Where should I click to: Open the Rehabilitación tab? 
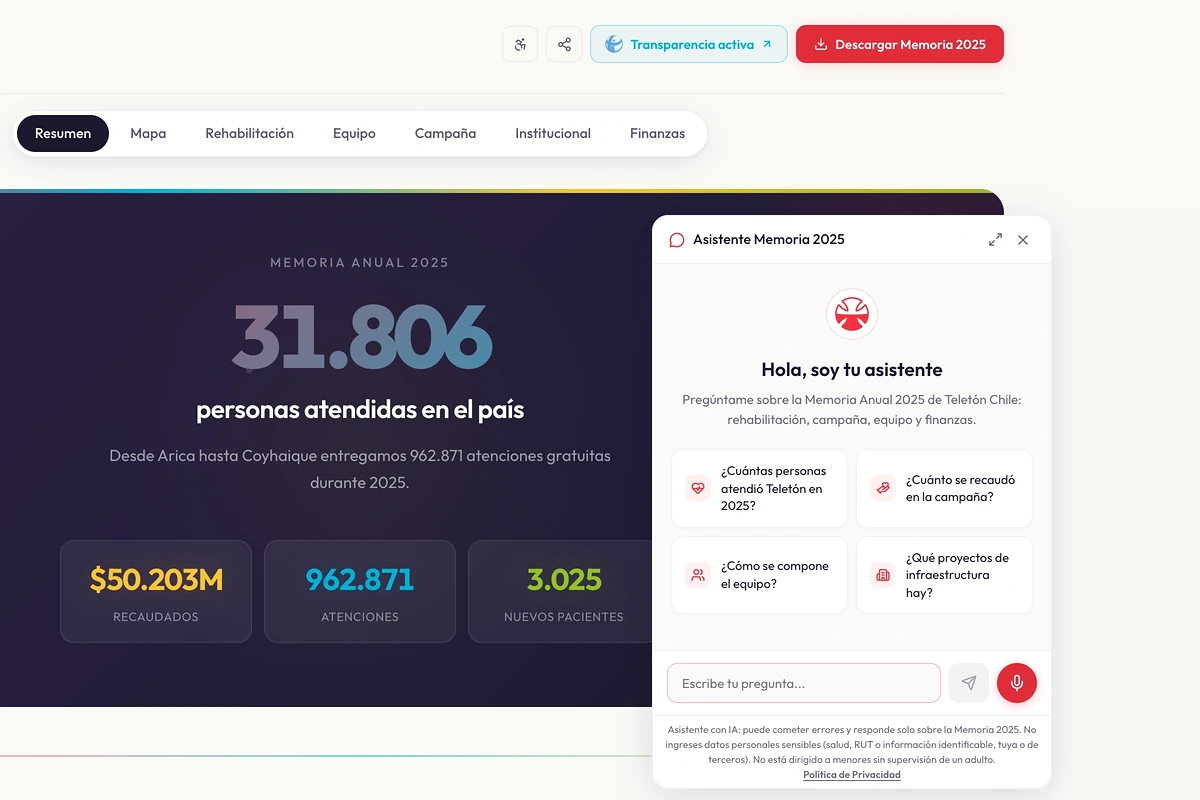pyautogui.click(x=250, y=133)
